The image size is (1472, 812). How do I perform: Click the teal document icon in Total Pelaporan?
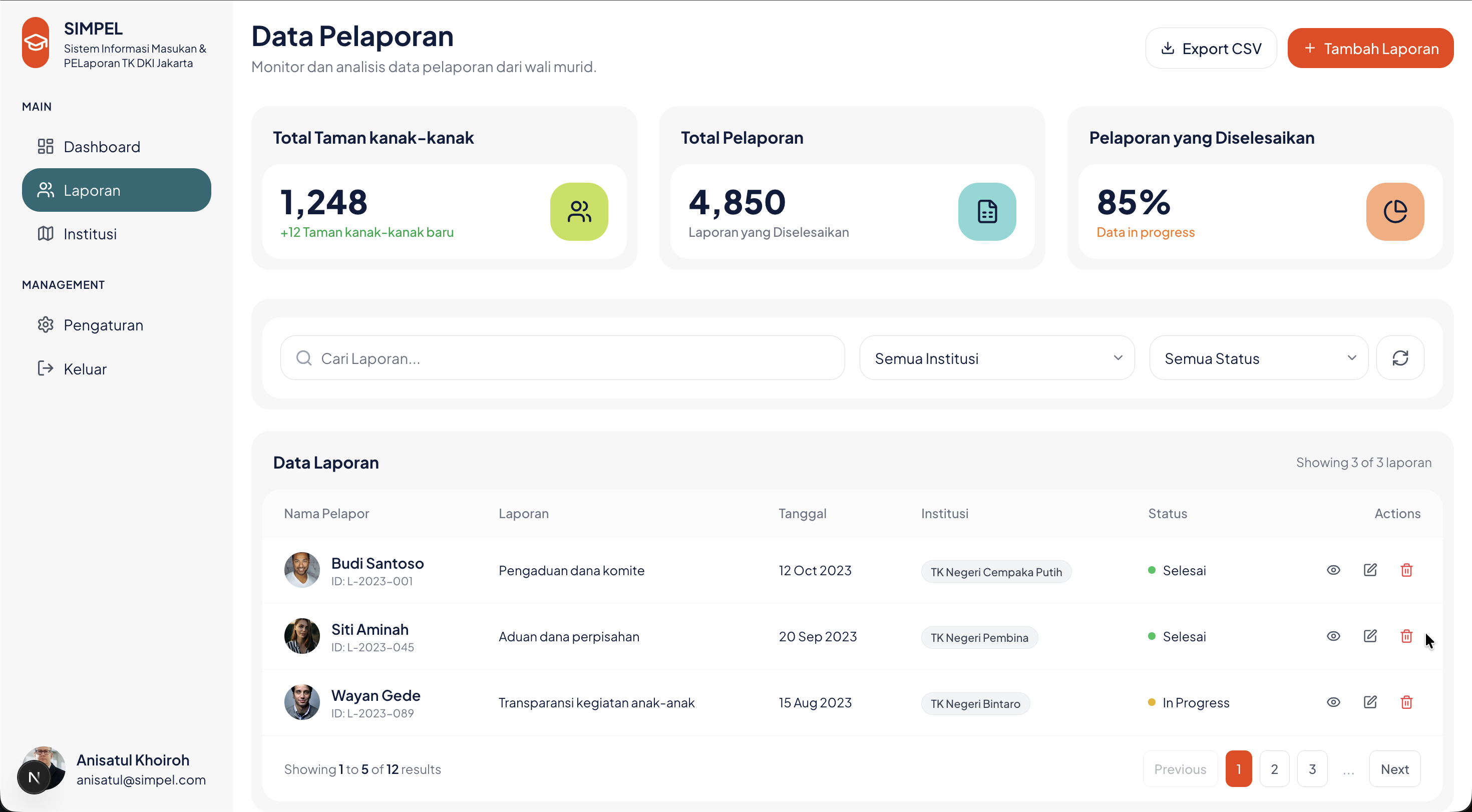[x=987, y=211]
